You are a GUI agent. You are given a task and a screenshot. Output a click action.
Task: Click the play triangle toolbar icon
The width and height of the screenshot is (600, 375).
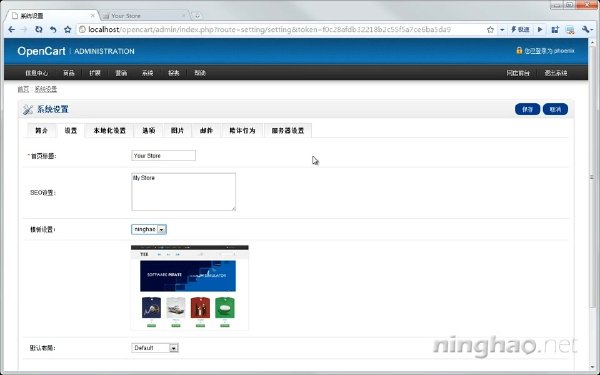pos(540,29)
